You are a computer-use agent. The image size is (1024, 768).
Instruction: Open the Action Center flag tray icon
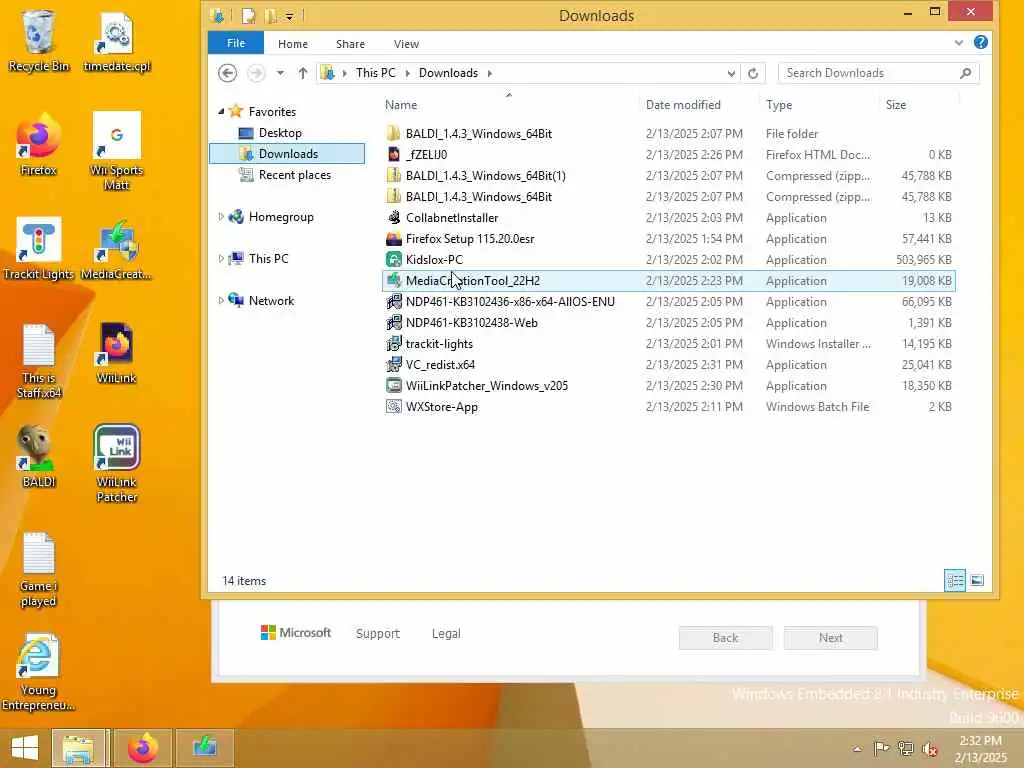pos(882,748)
